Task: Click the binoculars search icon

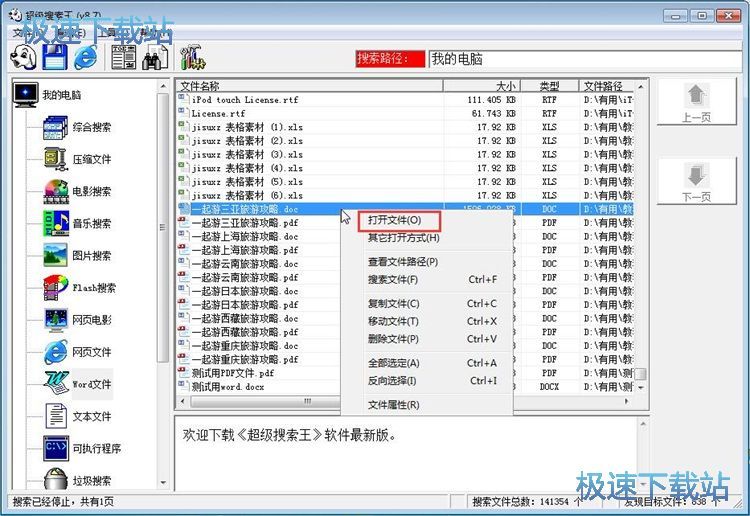Action: [154, 57]
